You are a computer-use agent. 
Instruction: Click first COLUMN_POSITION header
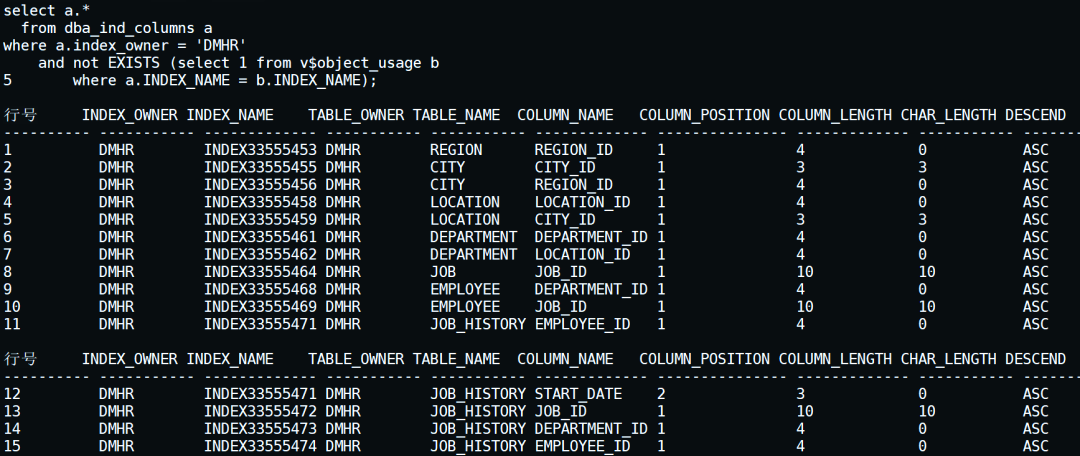pos(705,115)
